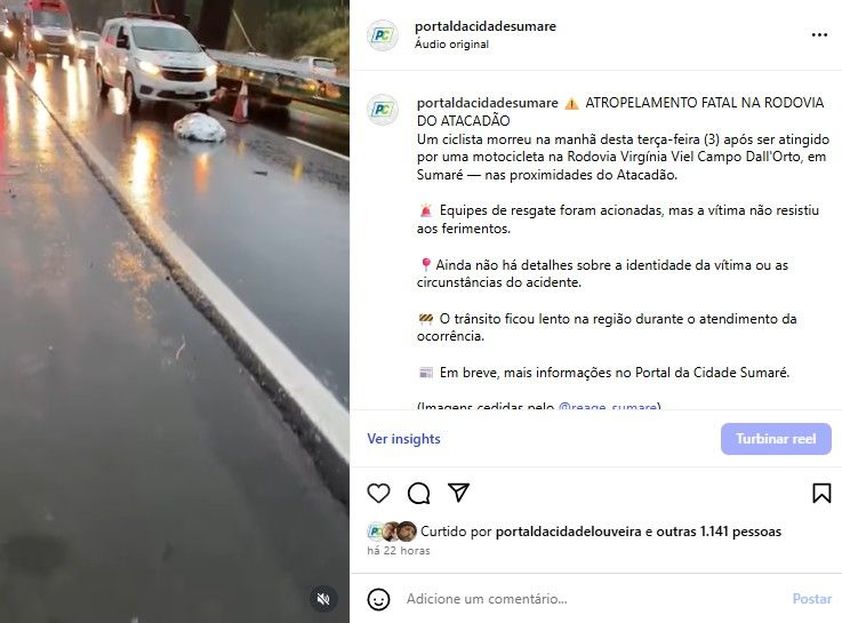This screenshot has width=842, height=623.
Task: Focus the Adicione um comentário field
Action: point(593,599)
